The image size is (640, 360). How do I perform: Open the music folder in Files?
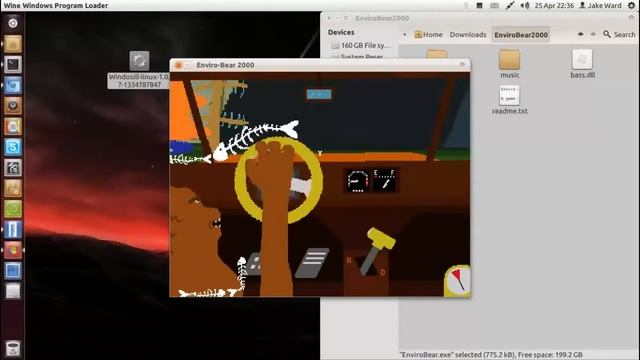click(x=509, y=64)
